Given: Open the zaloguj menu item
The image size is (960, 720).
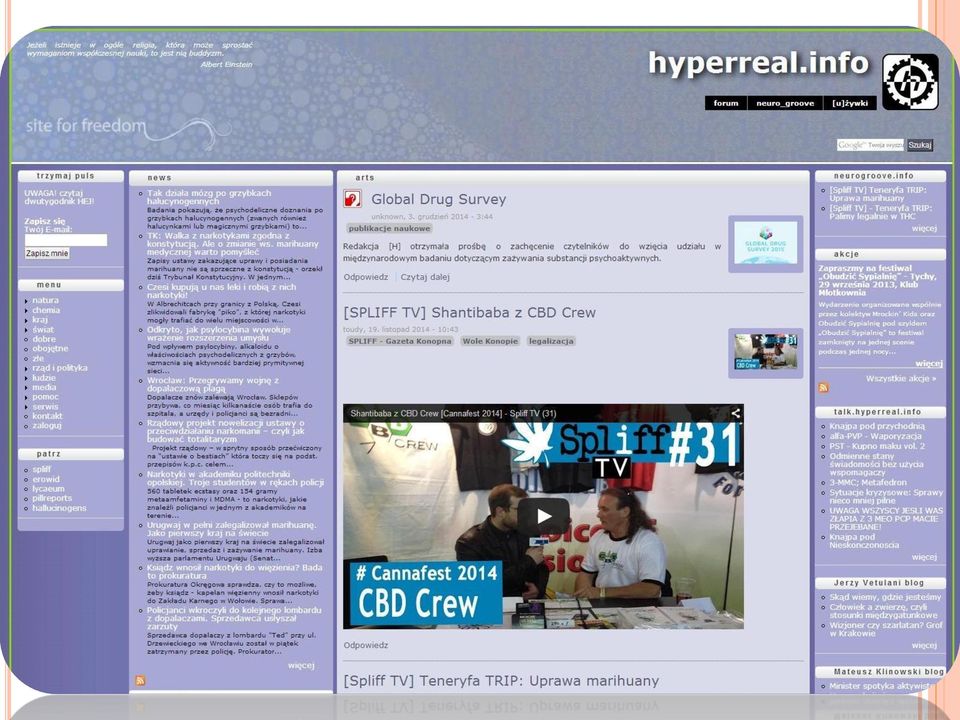Looking at the screenshot, I should tap(47, 426).
